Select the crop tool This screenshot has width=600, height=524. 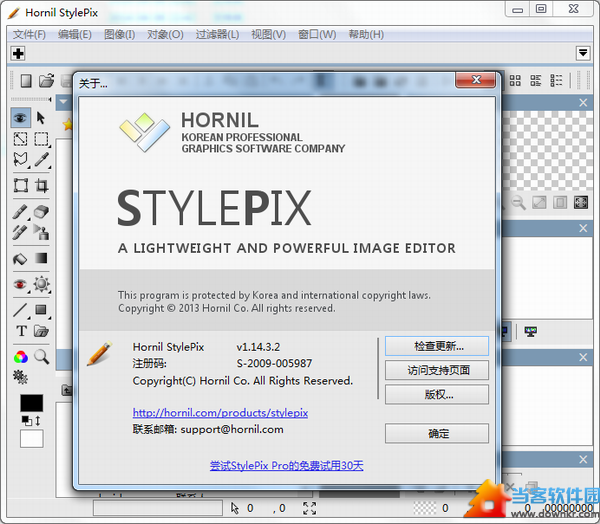(x=41, y=186)
